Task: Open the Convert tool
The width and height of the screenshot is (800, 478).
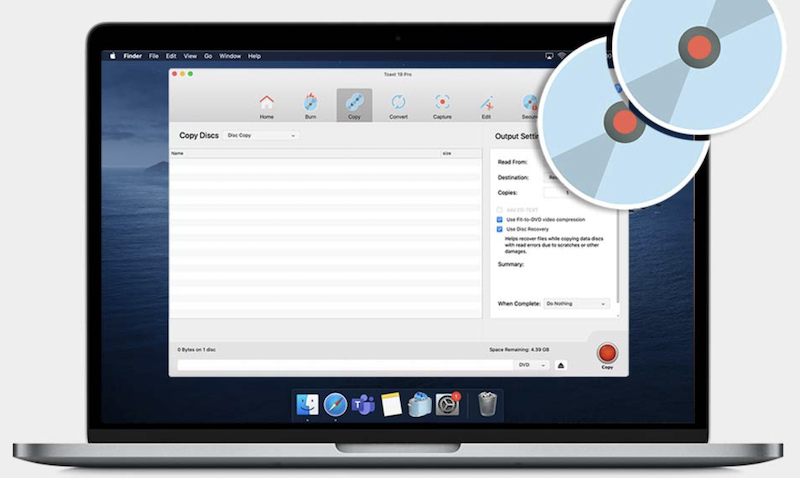Action: pos(398,104)
